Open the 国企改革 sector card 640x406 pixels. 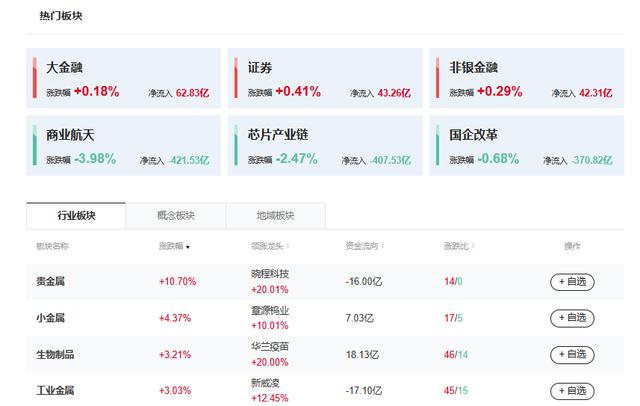click(527, 145)
